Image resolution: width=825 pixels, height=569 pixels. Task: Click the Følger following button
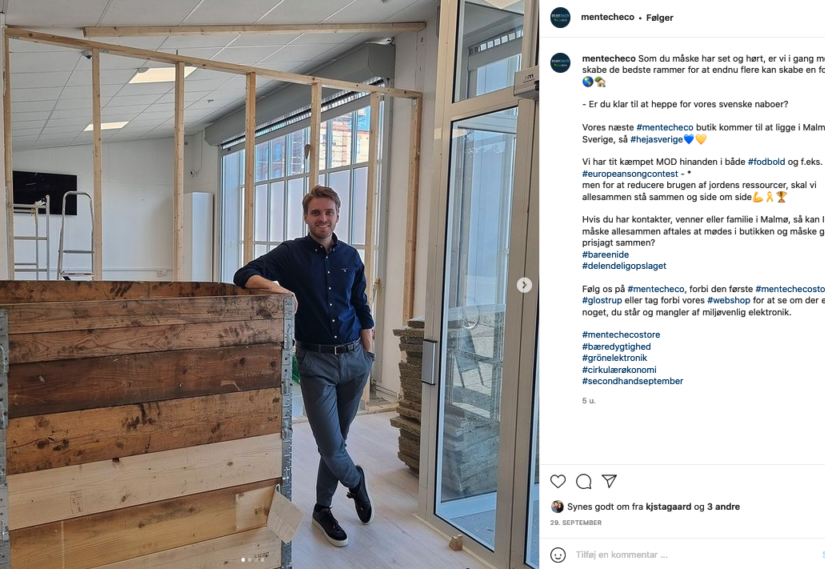(x=659, y=17)
